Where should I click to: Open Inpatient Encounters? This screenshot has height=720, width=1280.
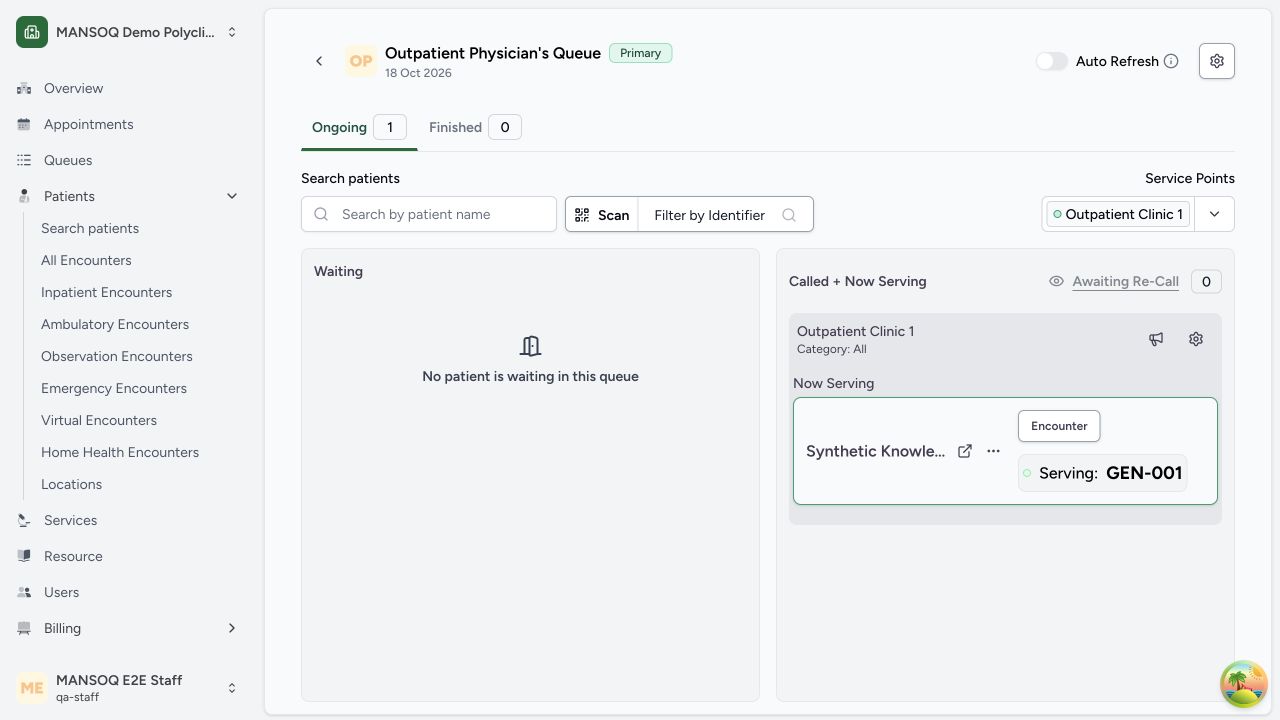point(106,292)
